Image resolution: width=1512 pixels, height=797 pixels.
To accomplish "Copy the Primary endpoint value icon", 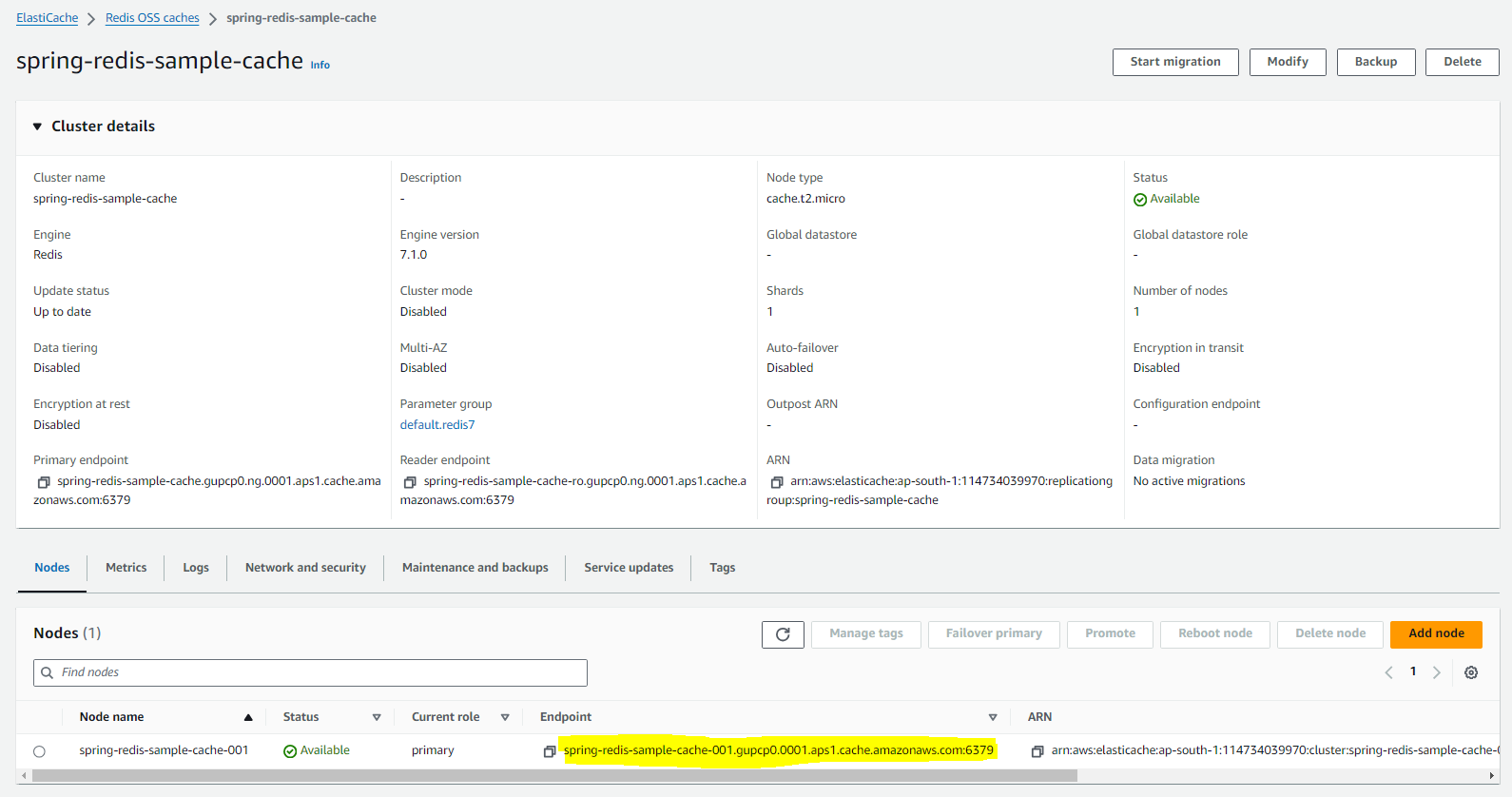I will 44,482.
